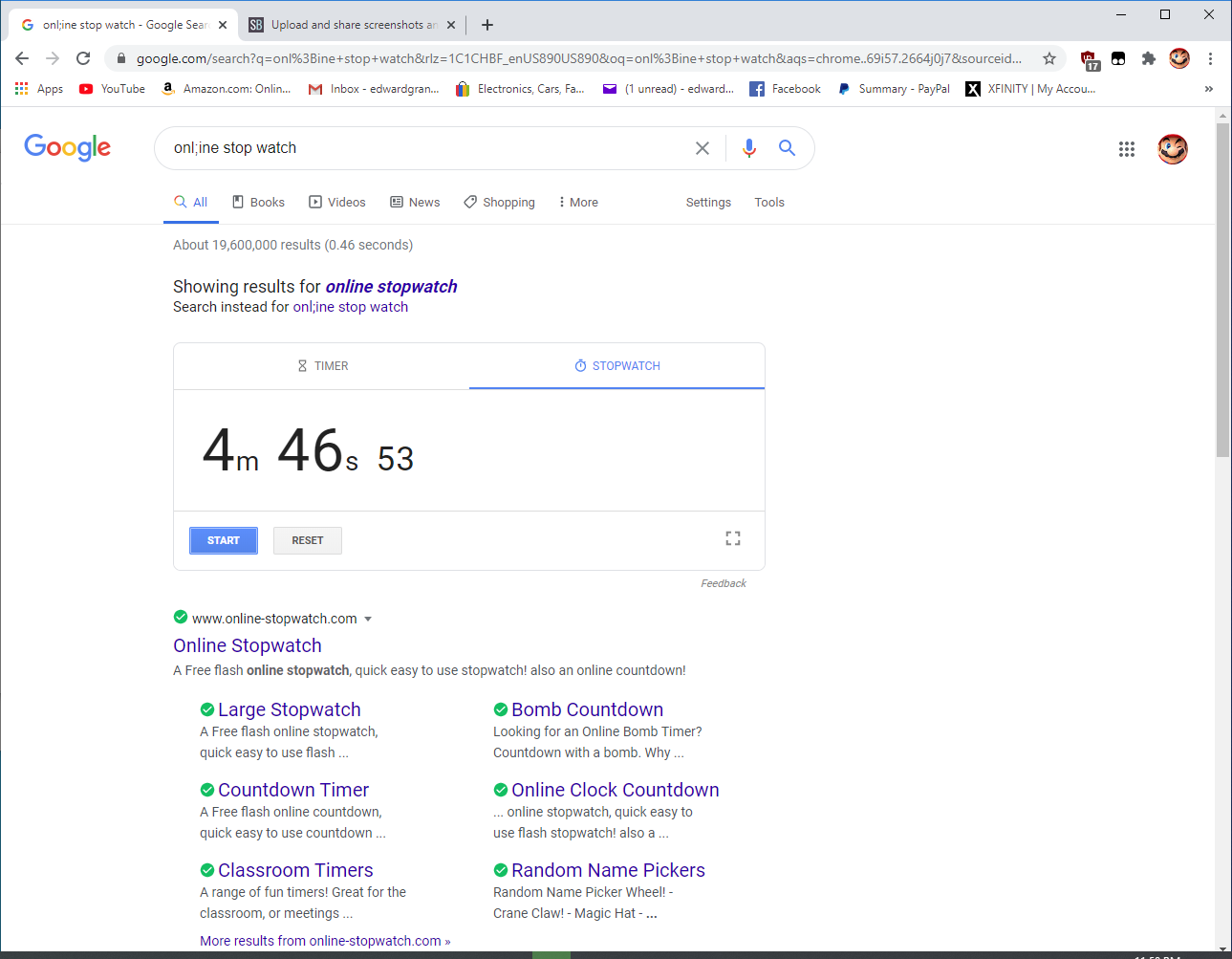Open the Random Name Pickers sitelink
This screenshot has height=959, width=1232.
tap(608, 870)
